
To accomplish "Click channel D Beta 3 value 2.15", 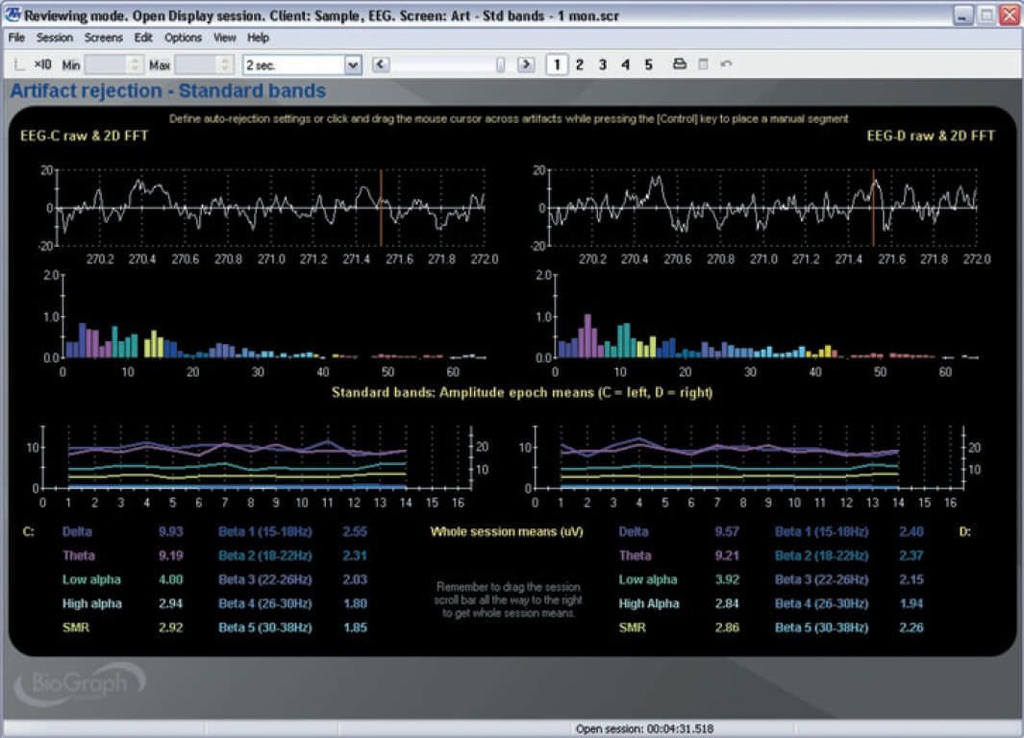I will [x=911, y=580].
